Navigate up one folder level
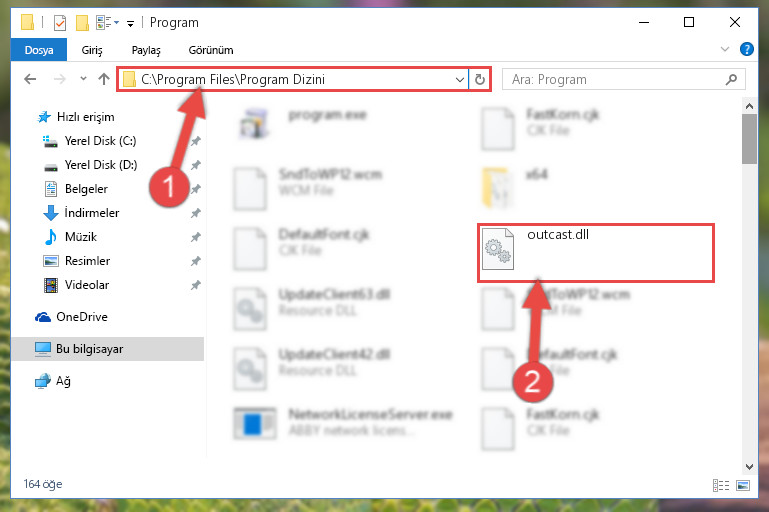The width and height of the screenshot is (769, 512). coord(103,79)
